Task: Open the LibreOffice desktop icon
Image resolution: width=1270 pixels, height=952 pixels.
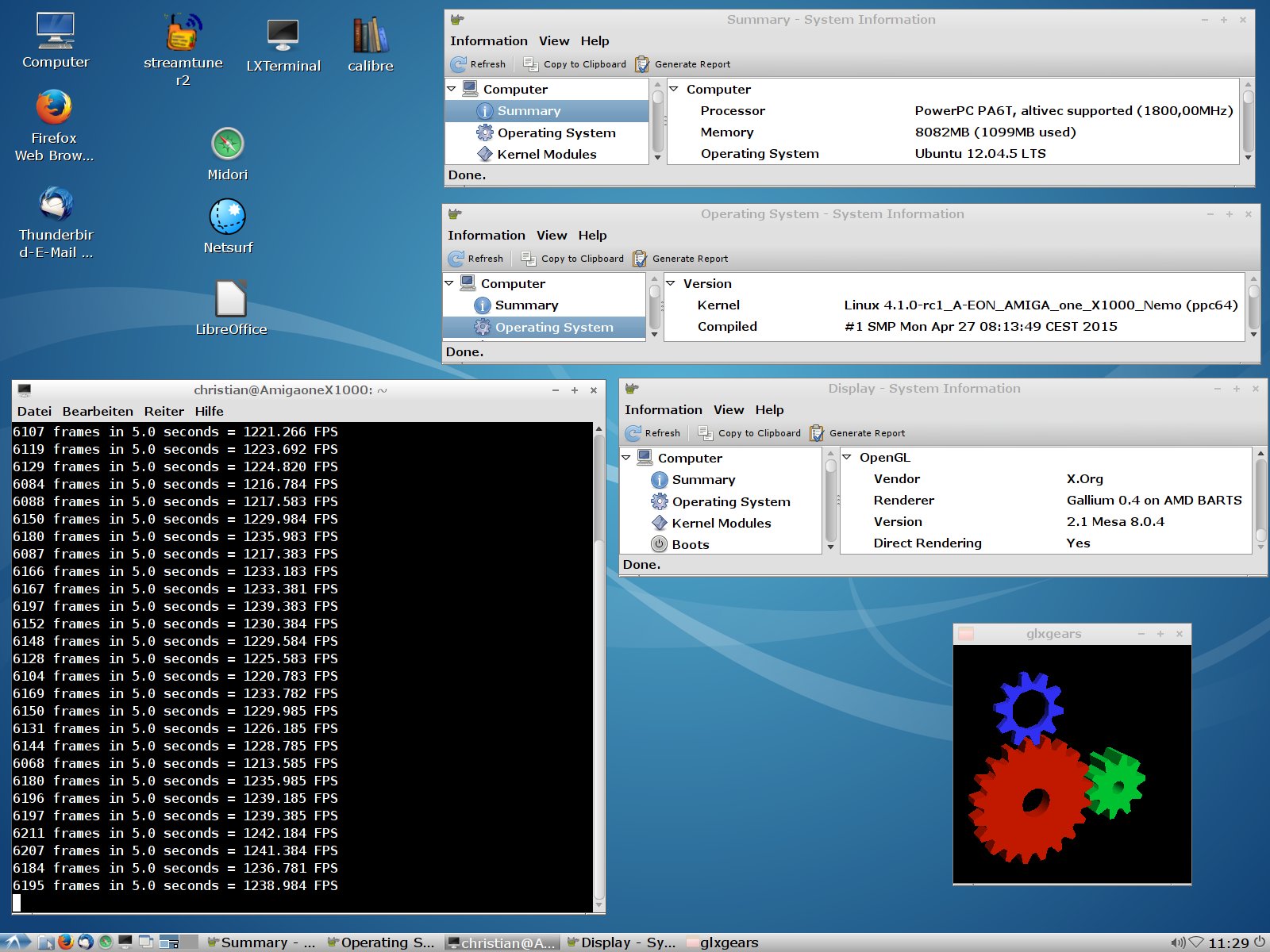Action: click(231, 300)
